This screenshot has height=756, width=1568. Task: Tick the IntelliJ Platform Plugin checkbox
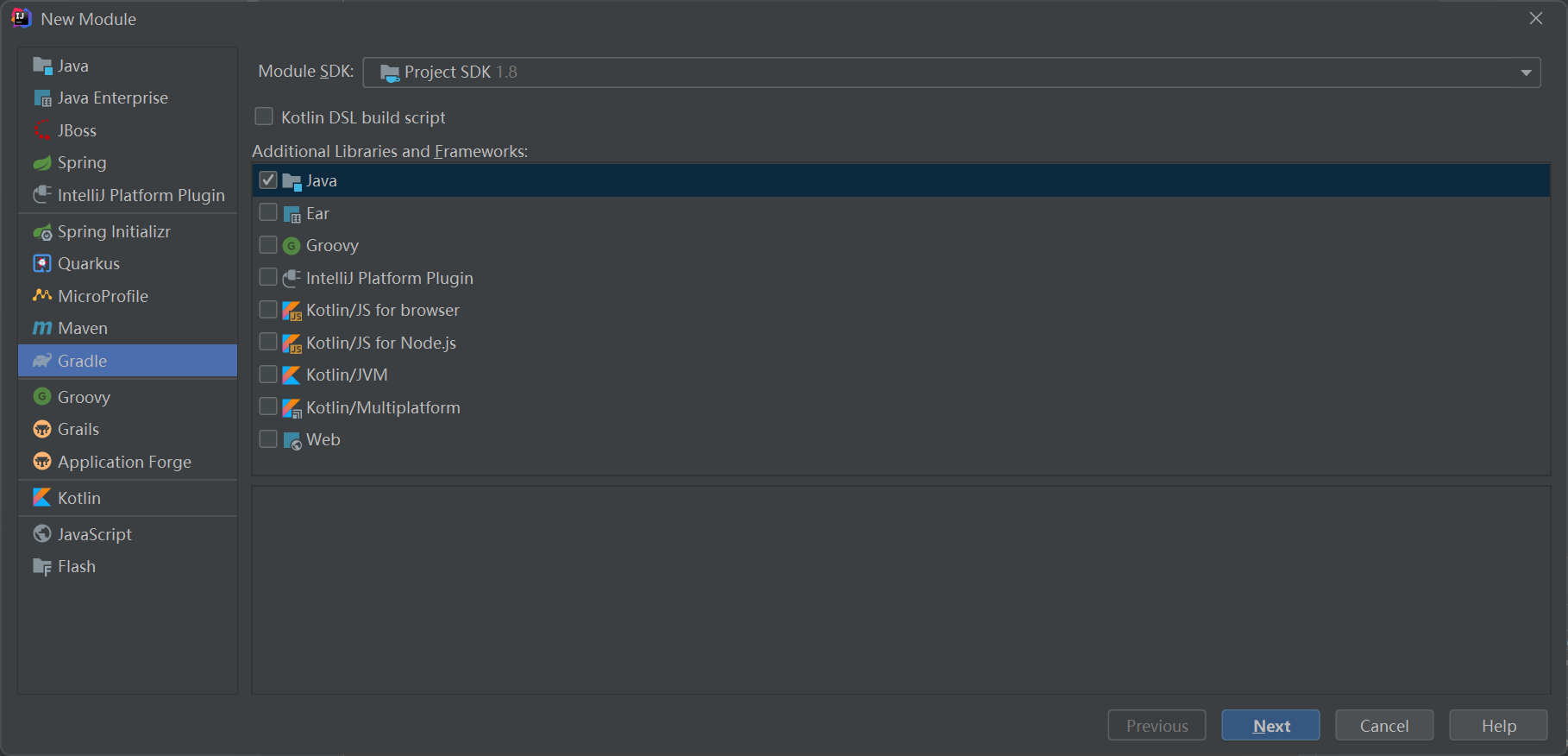click(268, 277)
